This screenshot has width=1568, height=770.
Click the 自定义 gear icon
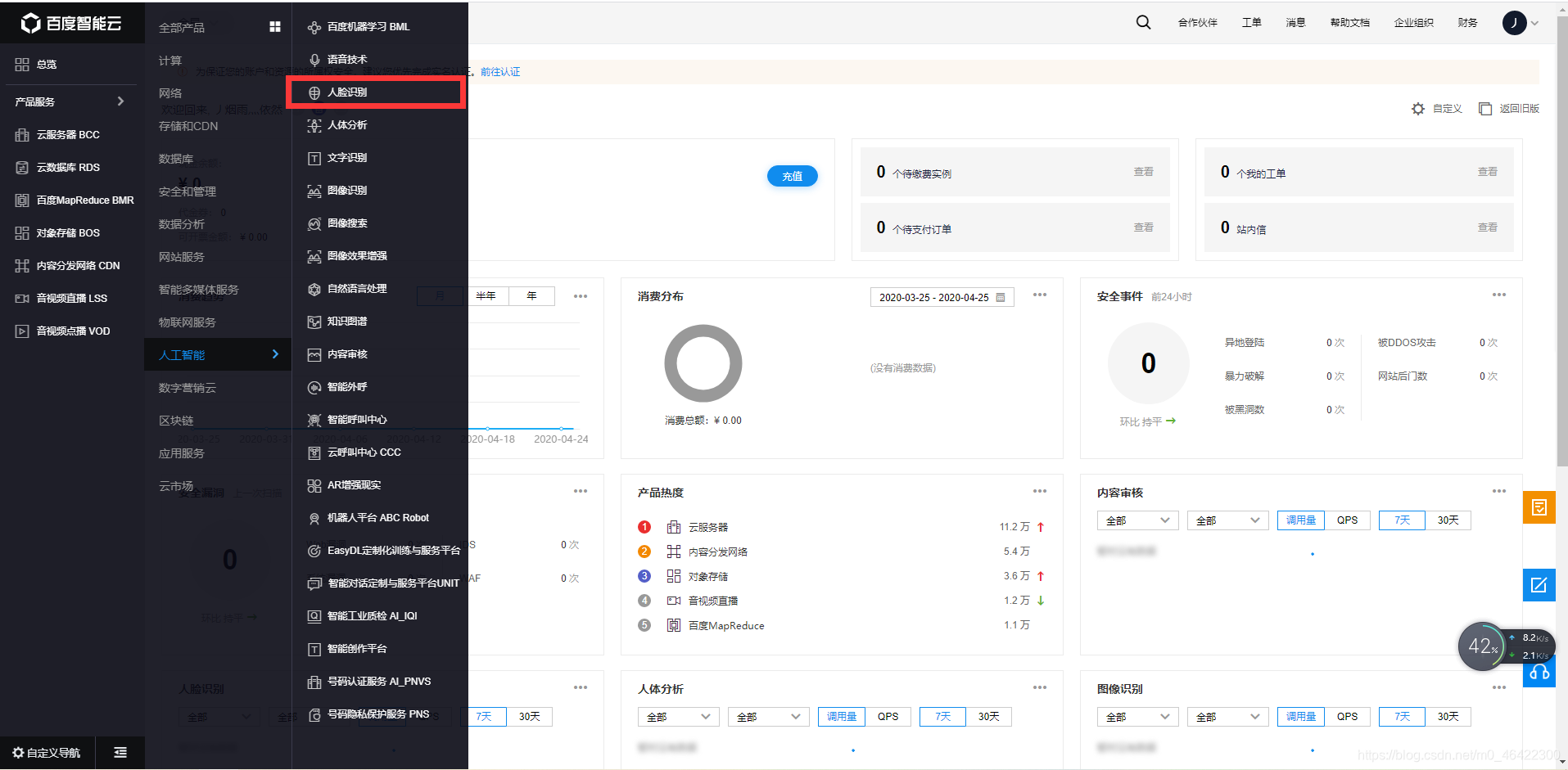pos(1418,109)
